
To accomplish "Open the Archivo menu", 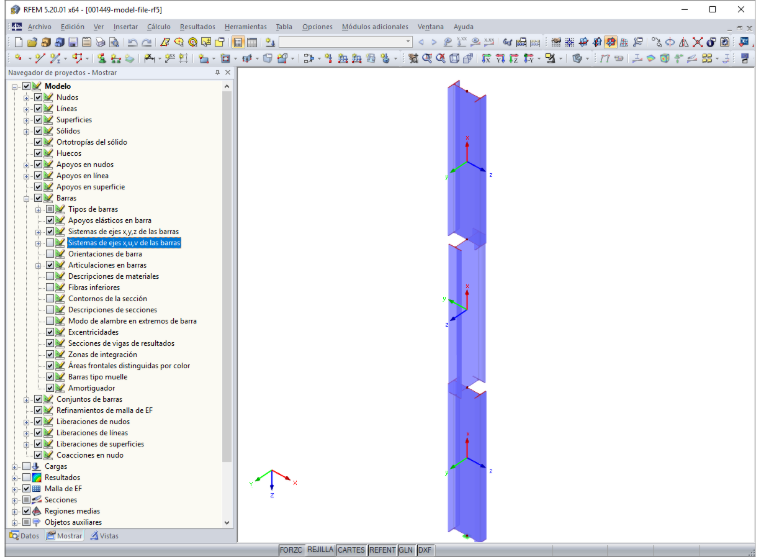I will [39, 27].
